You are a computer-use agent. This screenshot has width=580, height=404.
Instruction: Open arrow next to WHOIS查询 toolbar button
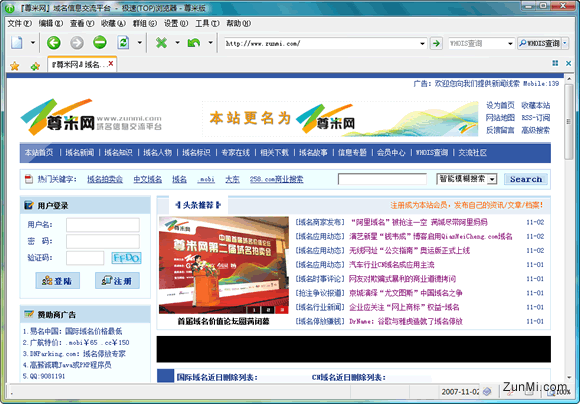point(565,43)
